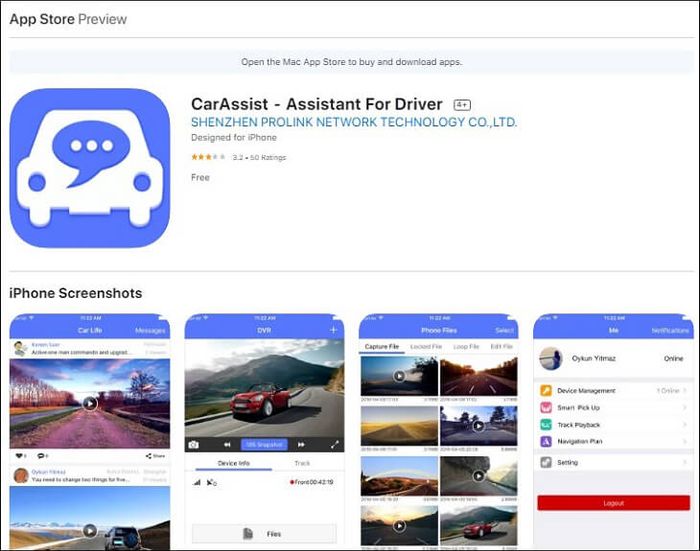Image resolution: width=700 pixels, height=551 pixels.
Task: Tap the camera icon under DVR video
Action: [x=194, y=444]
